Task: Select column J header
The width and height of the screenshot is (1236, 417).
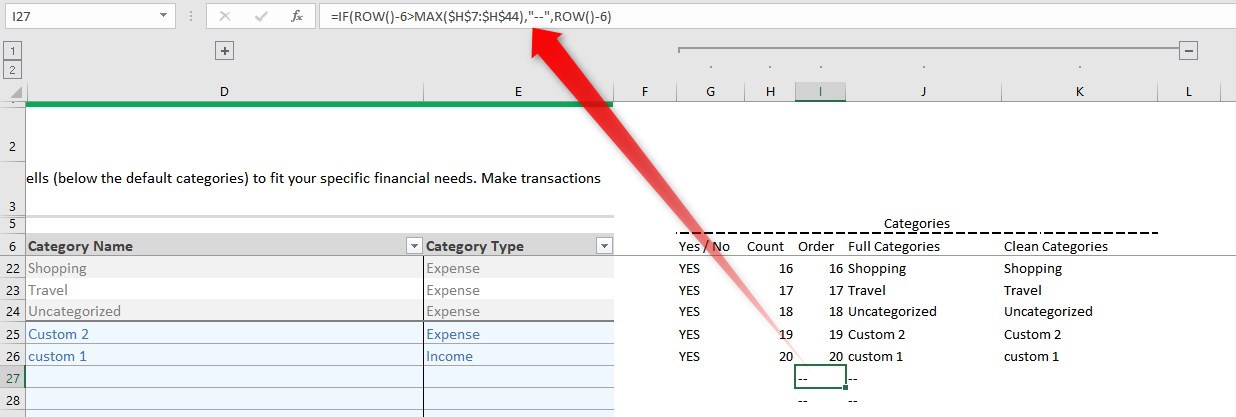Action: tap(923, 91)
